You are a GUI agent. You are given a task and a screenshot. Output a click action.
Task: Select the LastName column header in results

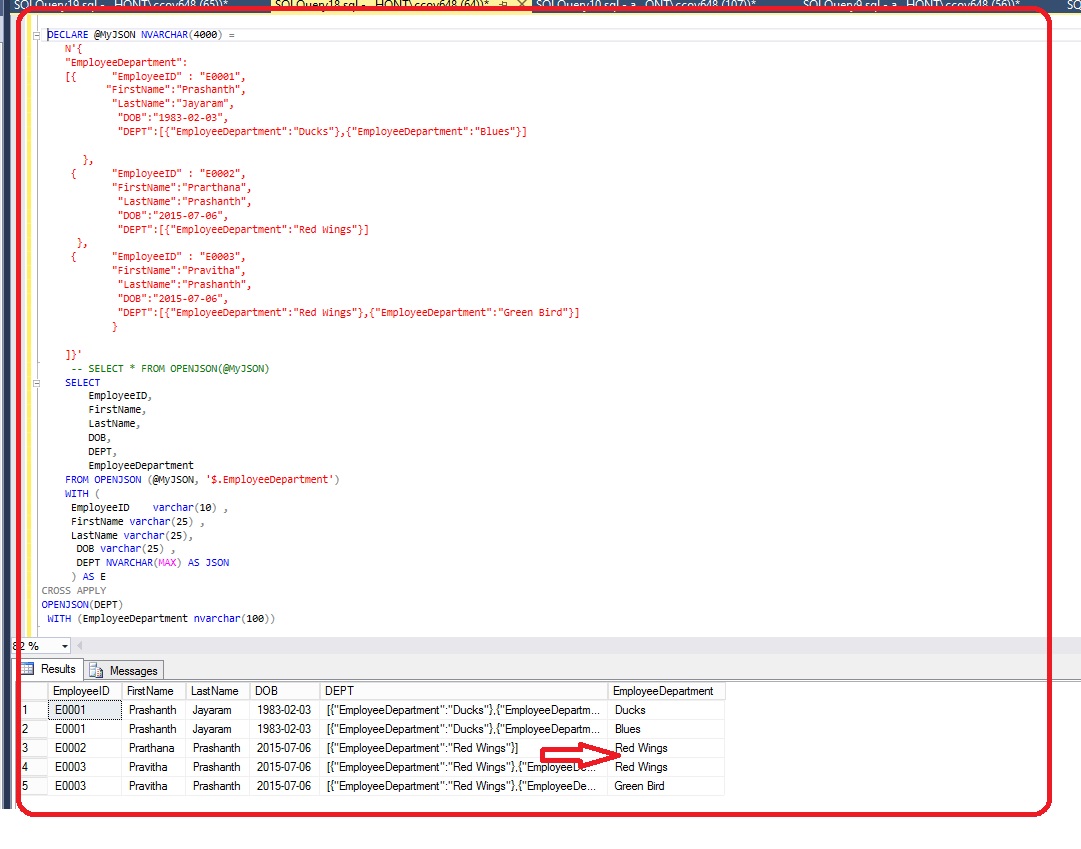tap(217, 691)
